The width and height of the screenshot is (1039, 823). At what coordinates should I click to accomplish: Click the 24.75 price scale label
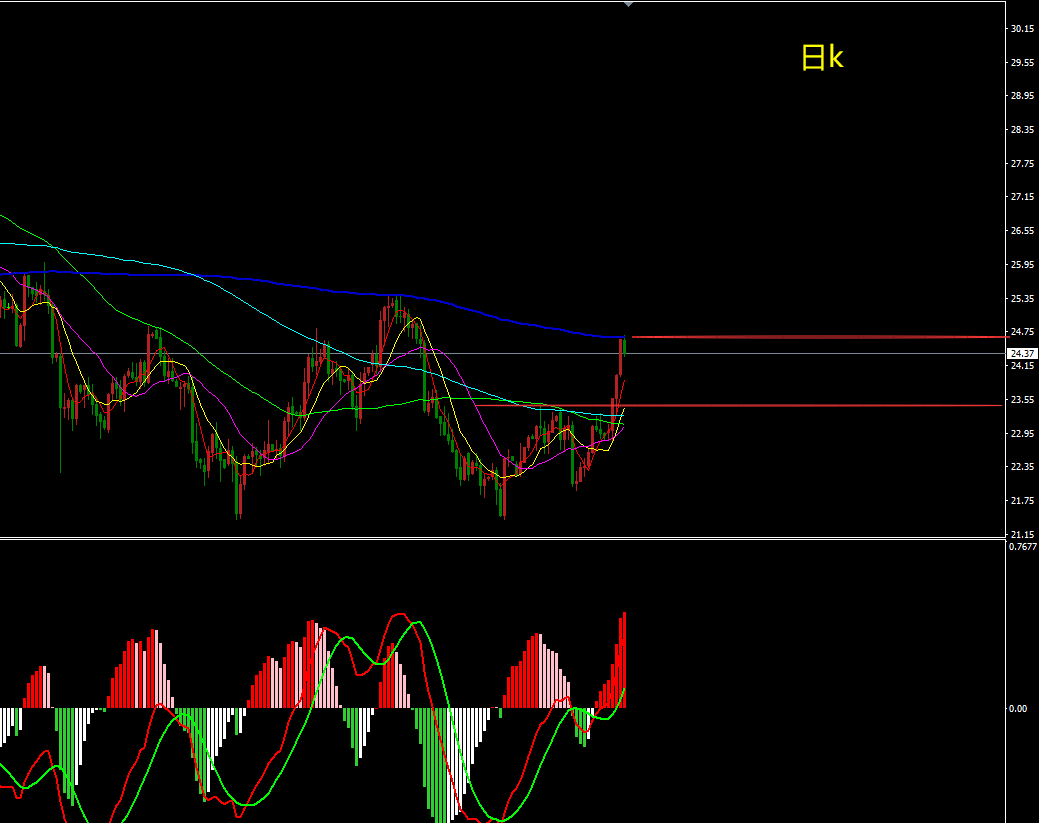(x=1022, y=331)
